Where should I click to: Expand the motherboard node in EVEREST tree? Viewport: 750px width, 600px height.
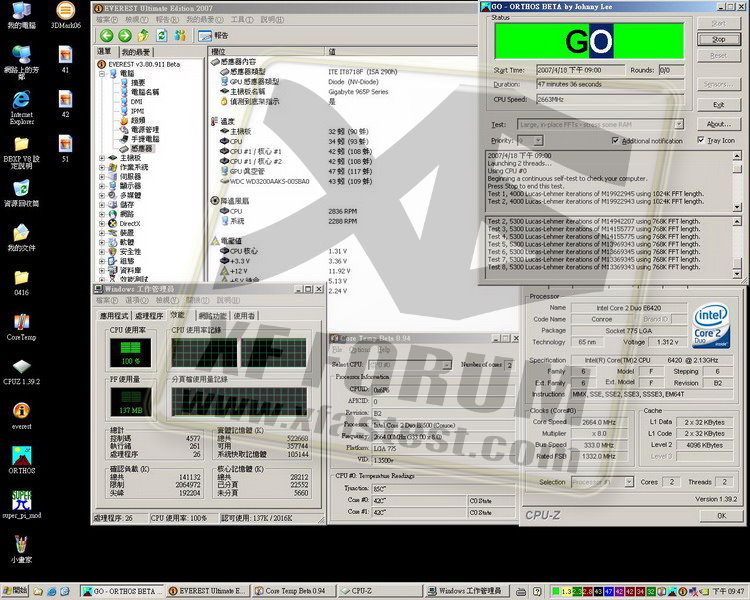(x=102, y=158)
